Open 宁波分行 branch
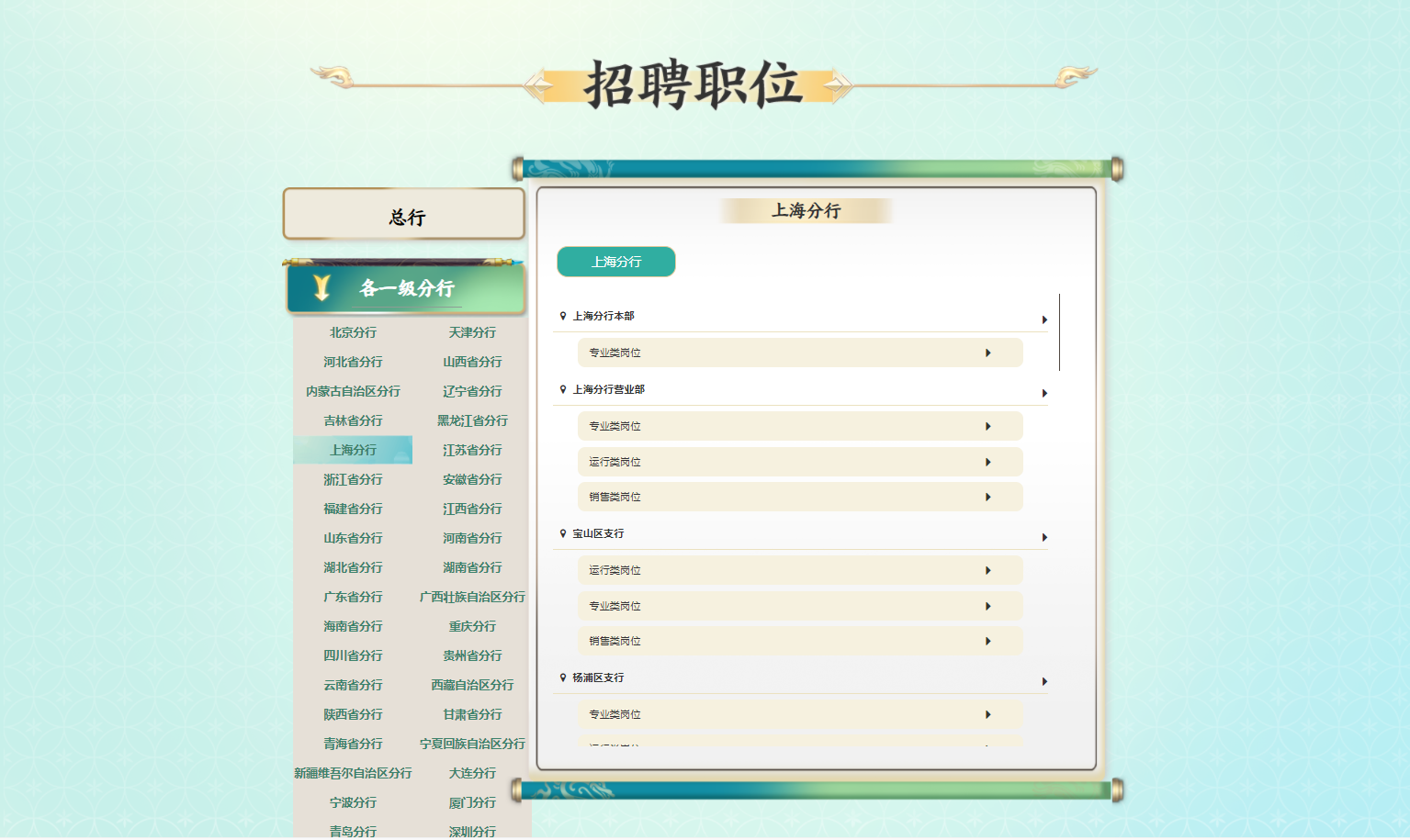 353,802
